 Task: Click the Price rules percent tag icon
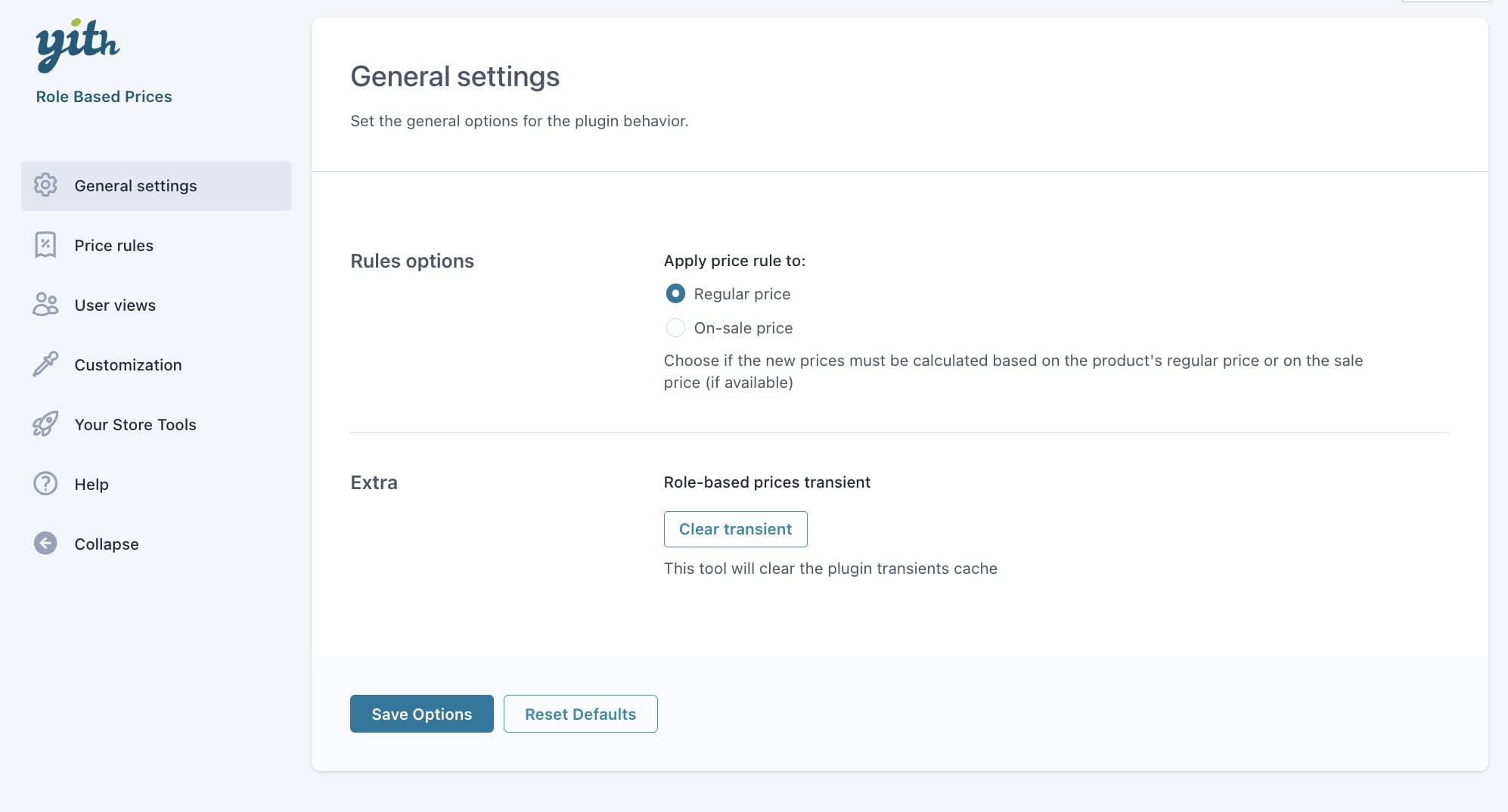tap(45, 245)
